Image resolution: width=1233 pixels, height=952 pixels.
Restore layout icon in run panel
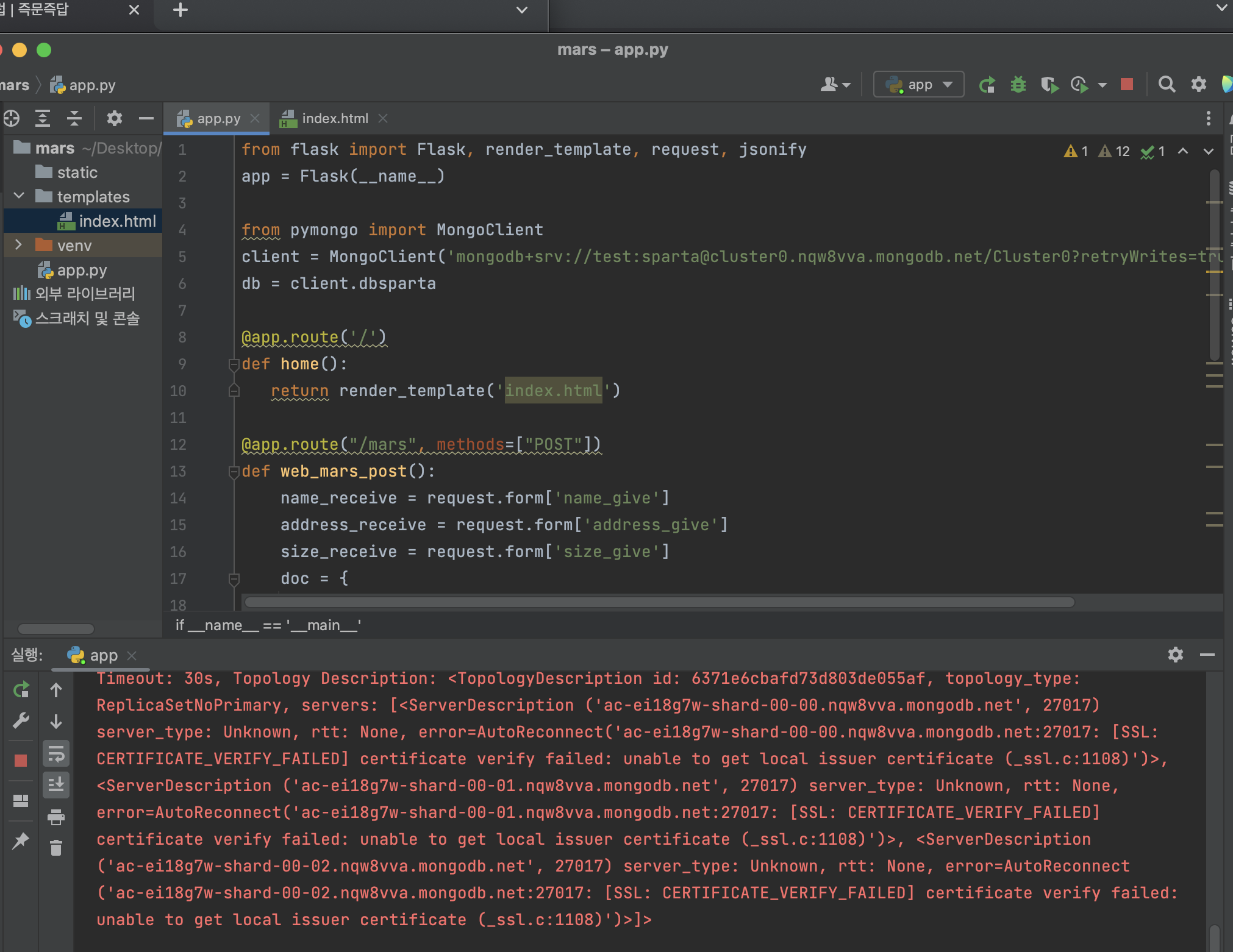tap(21, 801)
